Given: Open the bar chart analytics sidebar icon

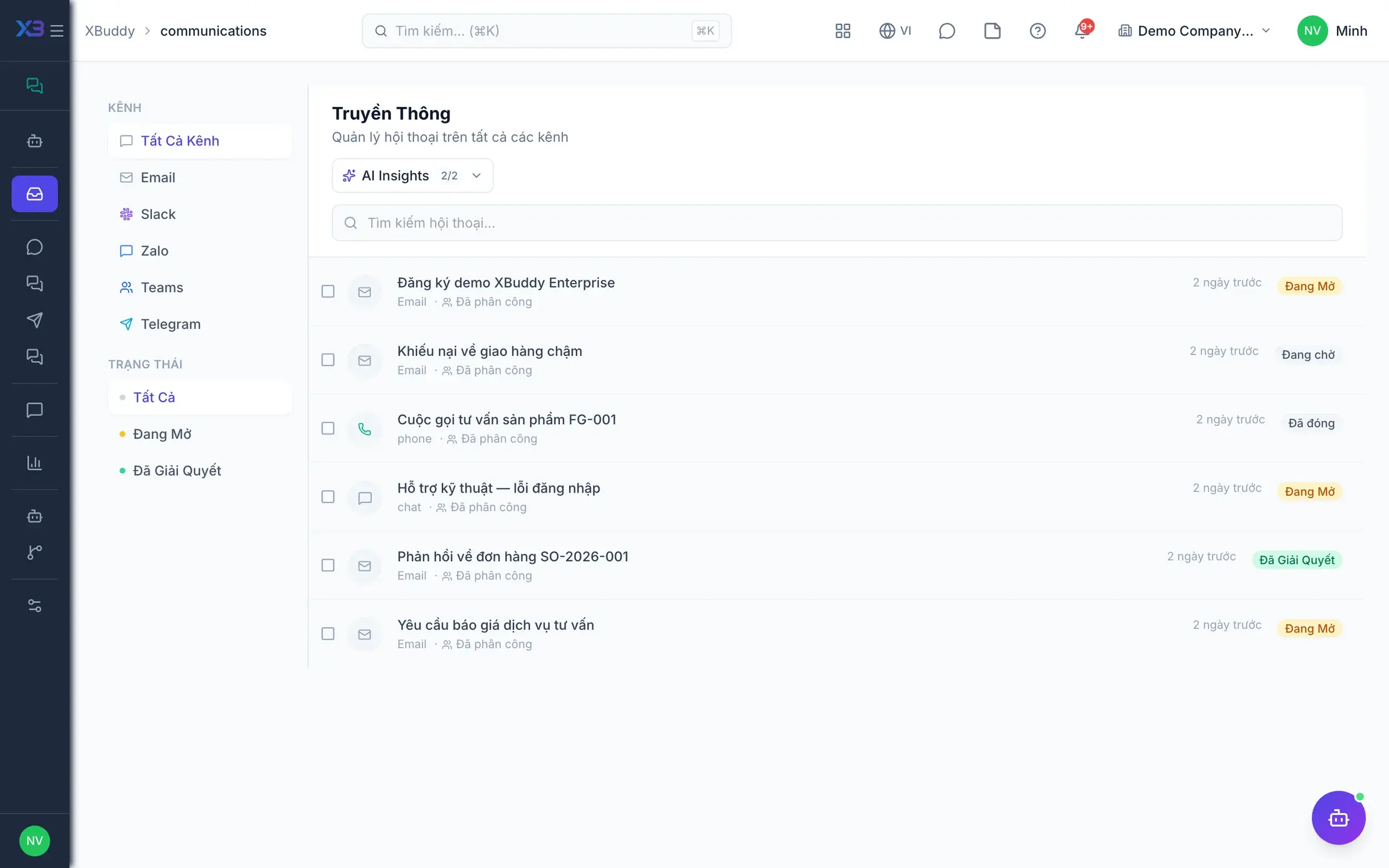Looking at the screenshot, I should [x=34, y=463].
